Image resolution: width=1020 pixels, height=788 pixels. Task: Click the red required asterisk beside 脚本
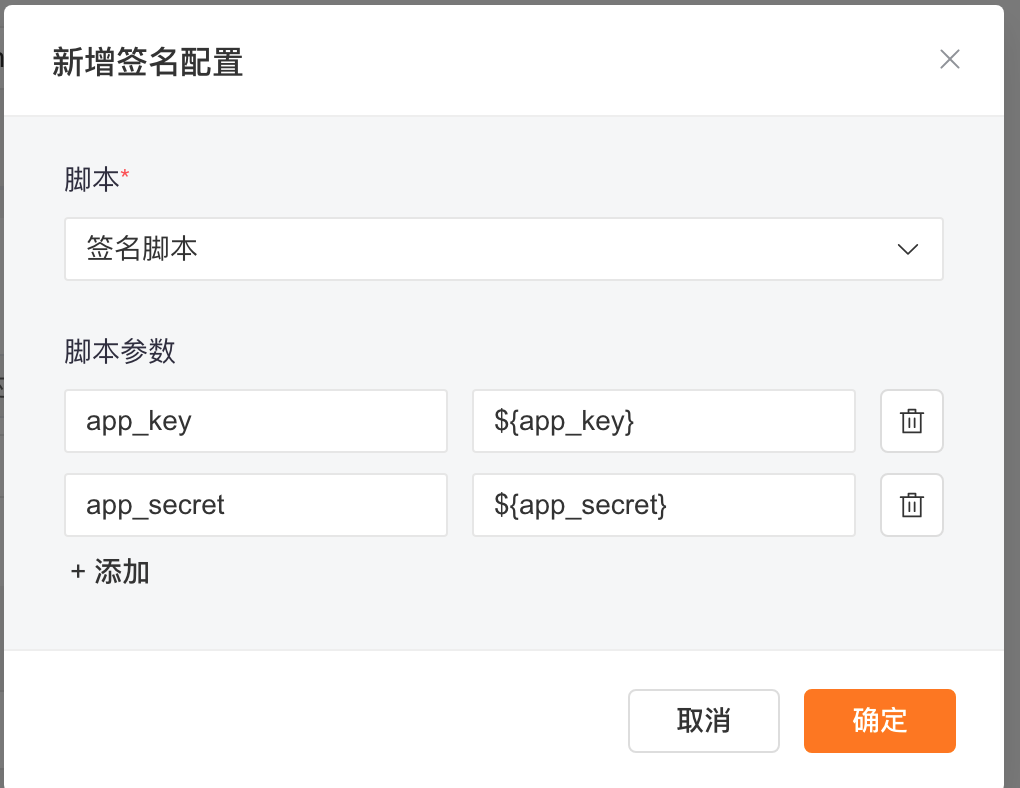click(x=125, y=174)
